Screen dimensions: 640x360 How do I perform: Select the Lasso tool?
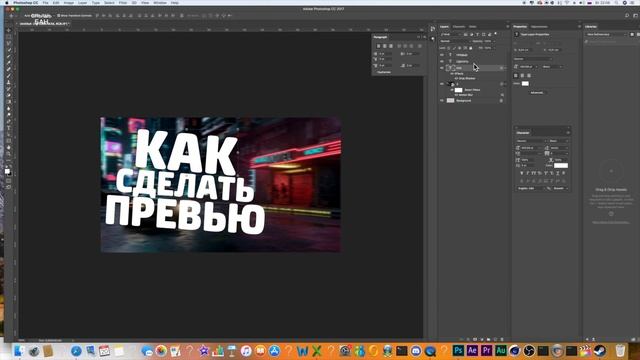point(9,43)
